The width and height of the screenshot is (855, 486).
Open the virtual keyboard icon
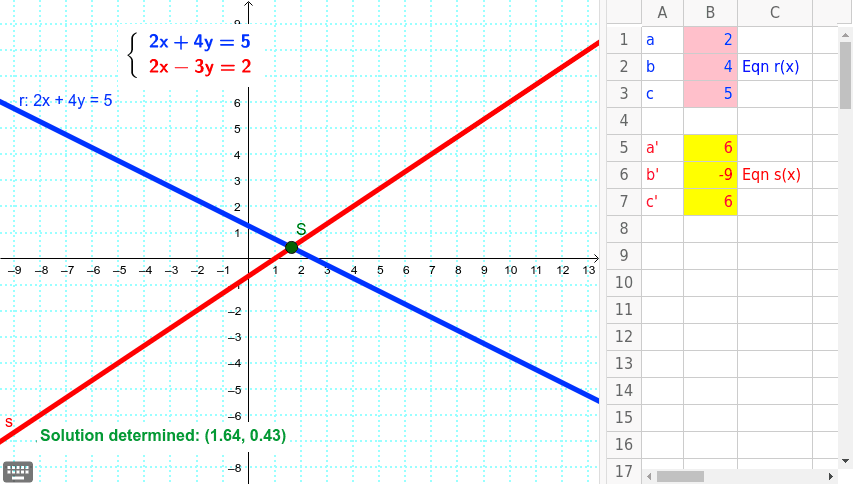[18, 472]
